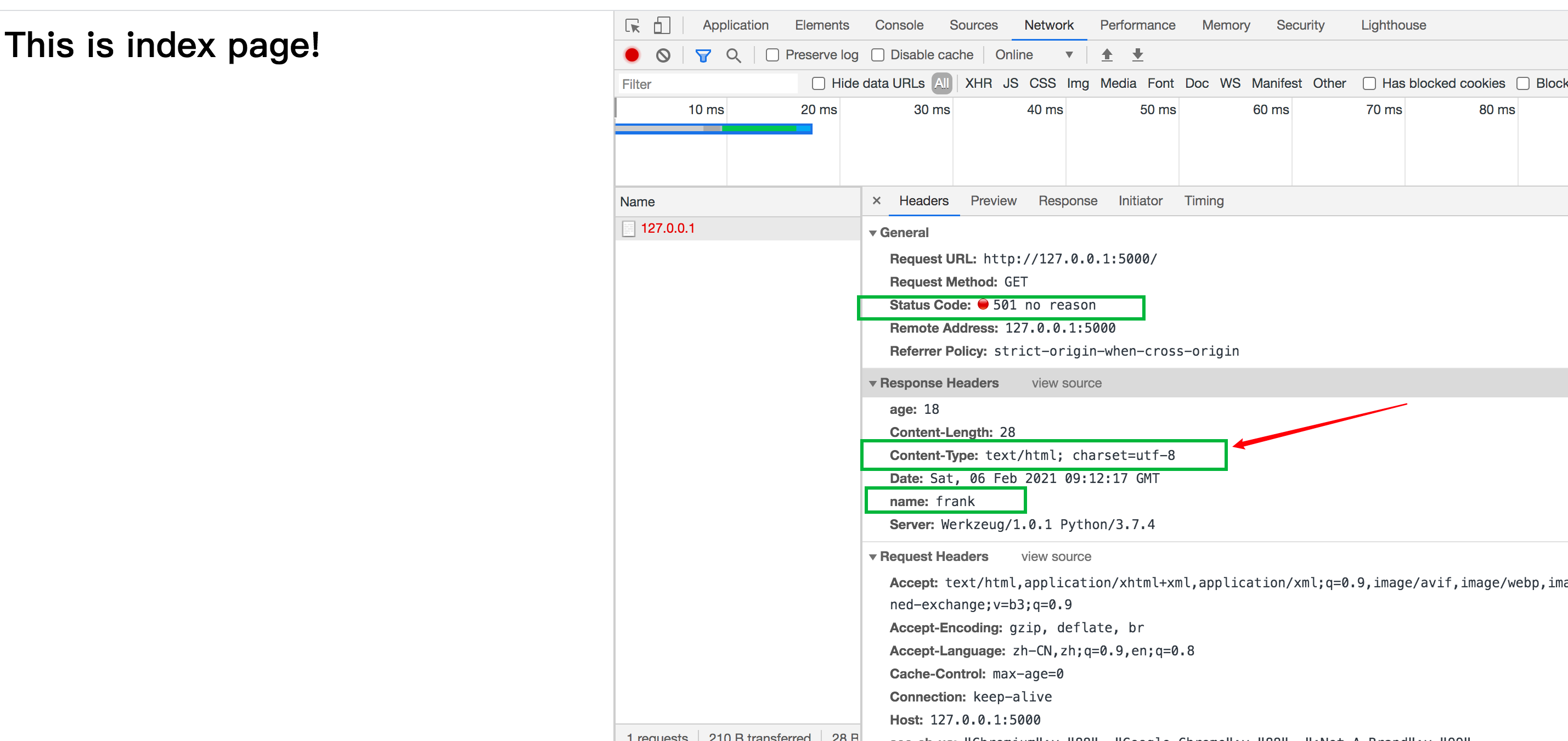
Task: Collapse the Response Headers section
Action: tap(873, 384)
